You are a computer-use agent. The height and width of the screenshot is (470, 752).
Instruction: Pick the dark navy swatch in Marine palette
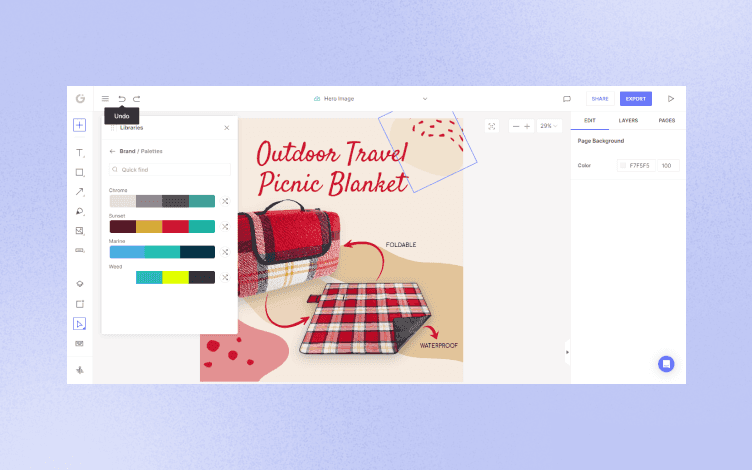pos(197,252)
